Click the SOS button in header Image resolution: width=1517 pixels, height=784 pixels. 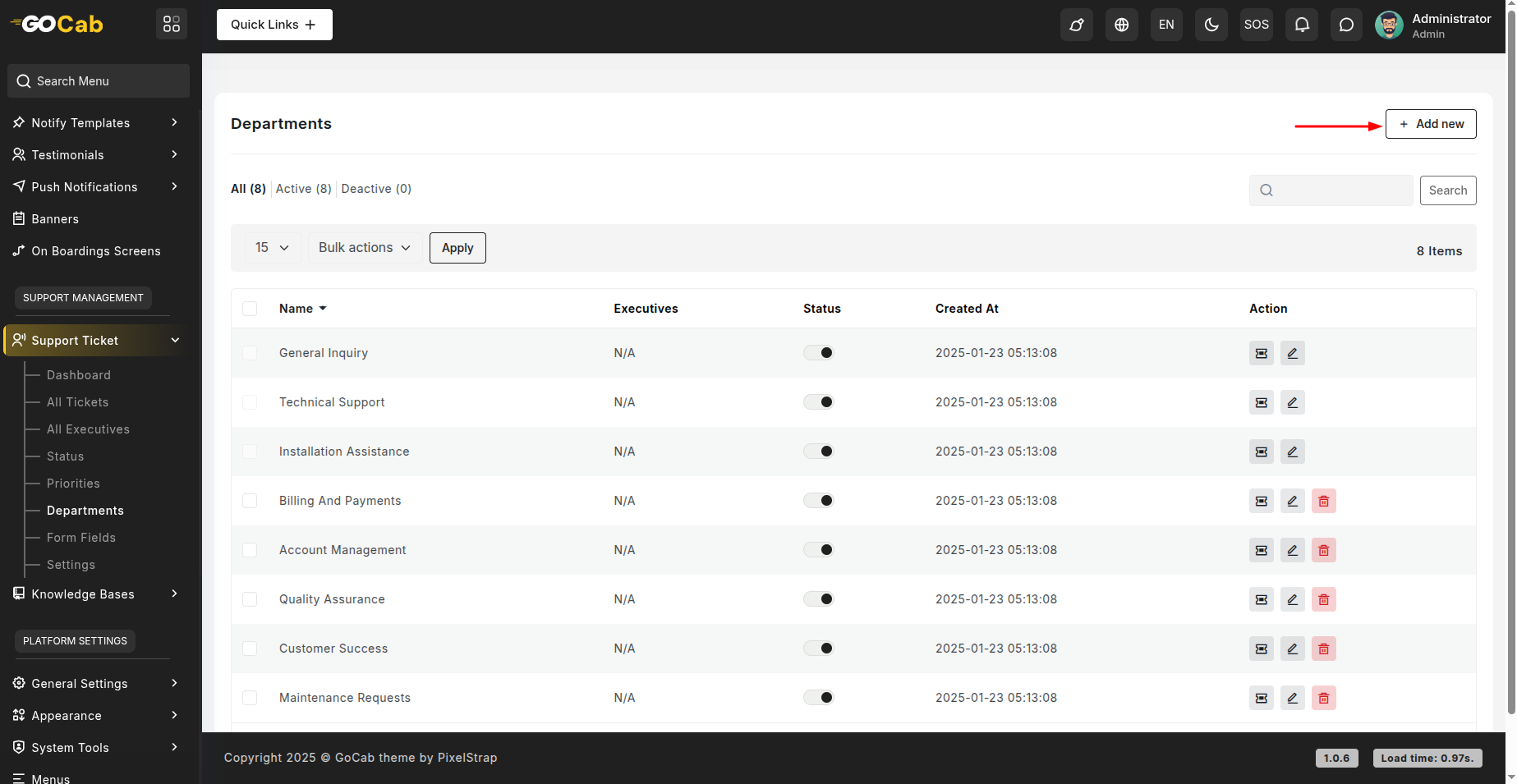(x=1256, y=25)
